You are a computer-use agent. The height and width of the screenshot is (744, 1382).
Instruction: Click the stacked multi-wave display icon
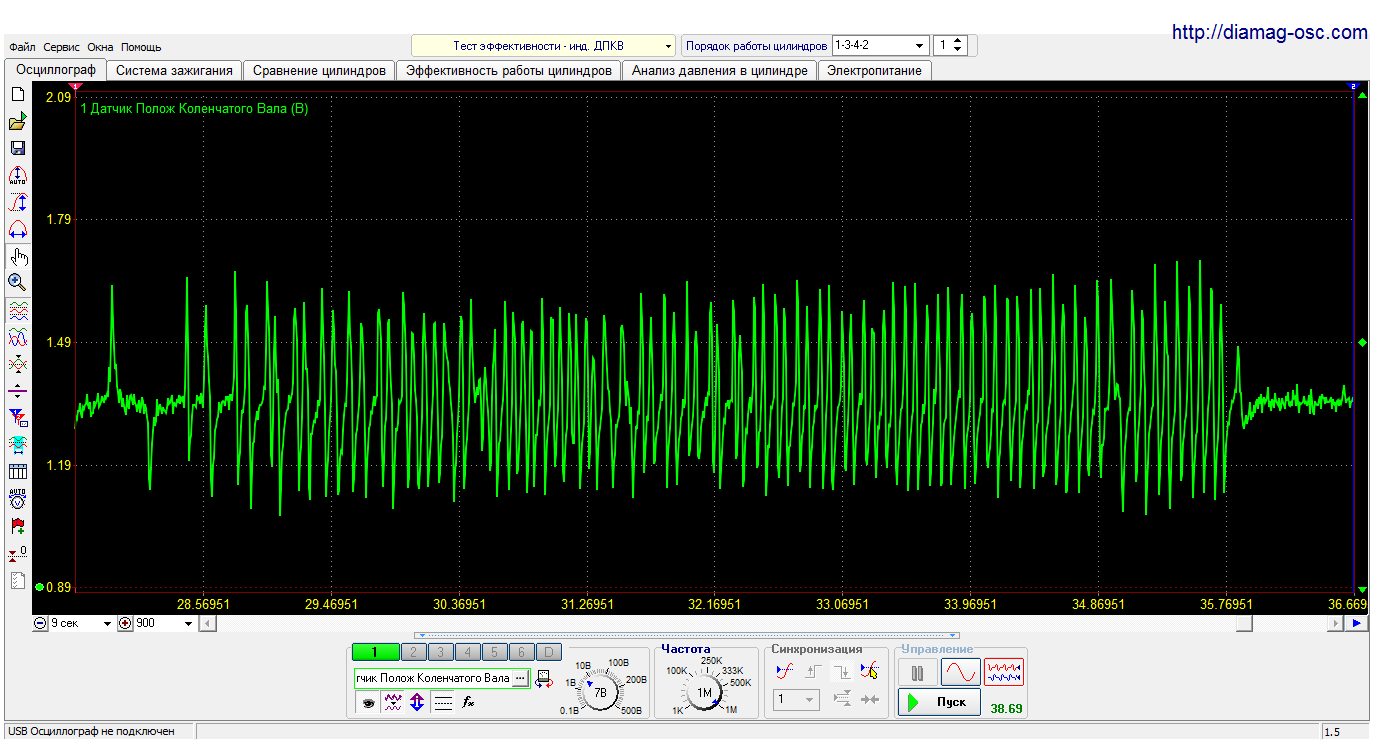17,311
